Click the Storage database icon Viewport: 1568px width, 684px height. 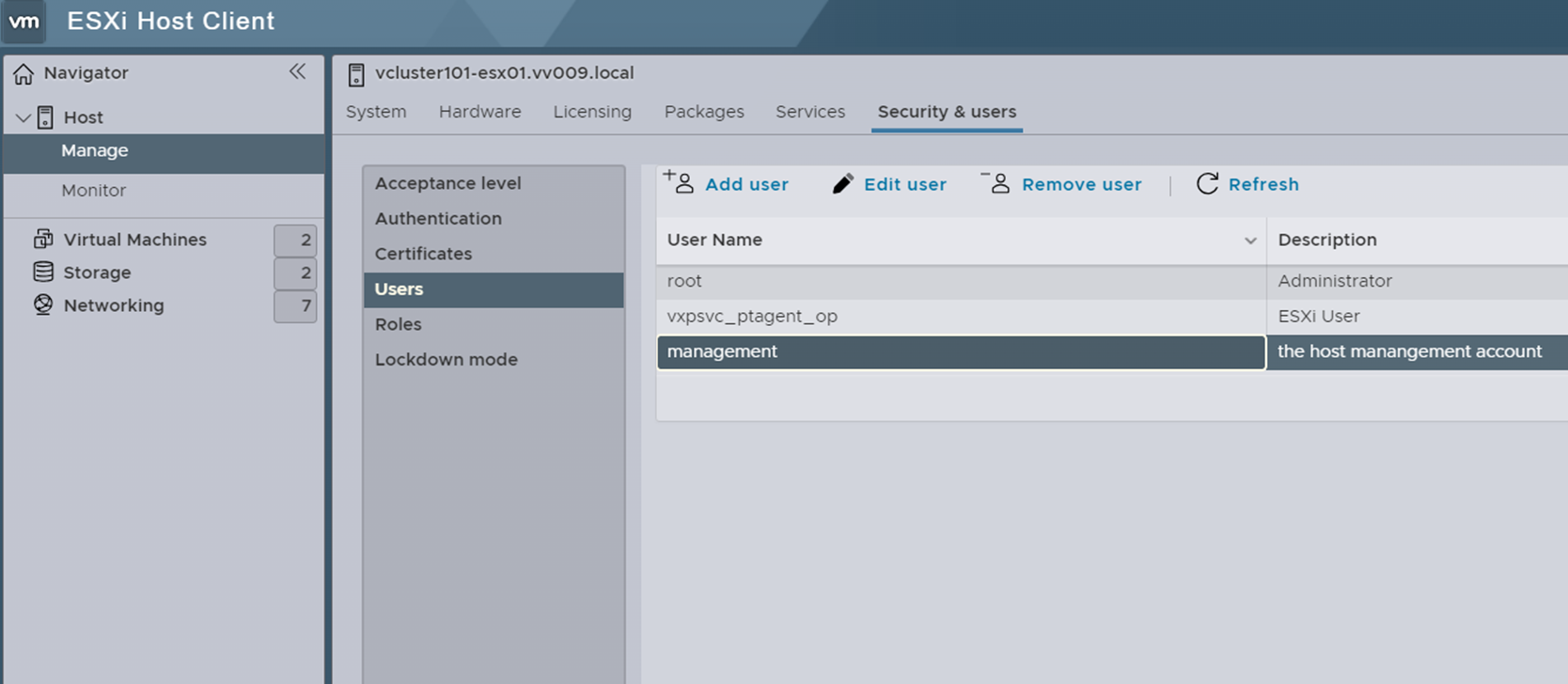[43, 272]
